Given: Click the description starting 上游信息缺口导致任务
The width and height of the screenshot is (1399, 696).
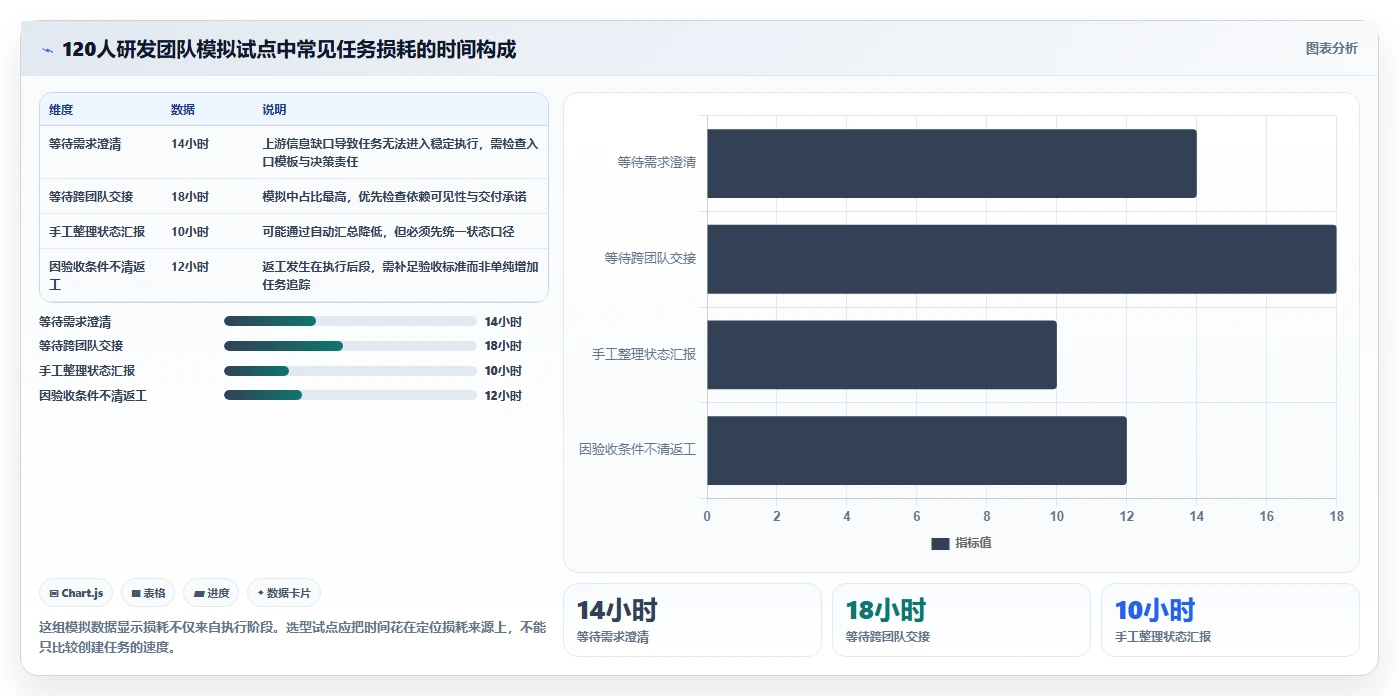Looking at the screenshot, I should [400, 152].
